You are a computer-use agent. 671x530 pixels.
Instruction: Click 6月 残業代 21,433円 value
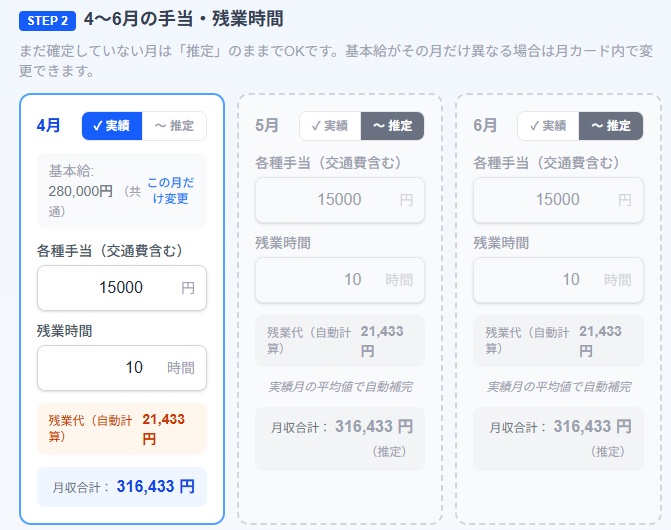pyautogui.click(x=600, y=341)
